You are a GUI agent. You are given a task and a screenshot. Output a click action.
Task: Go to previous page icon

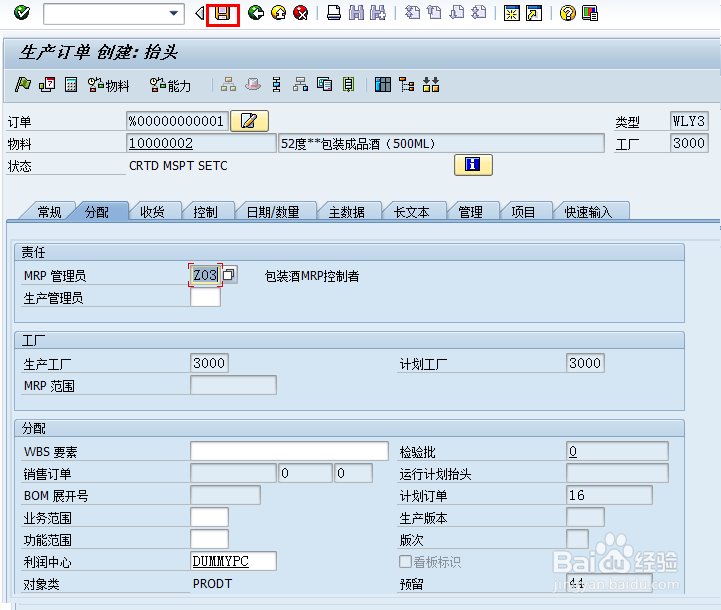434,13
